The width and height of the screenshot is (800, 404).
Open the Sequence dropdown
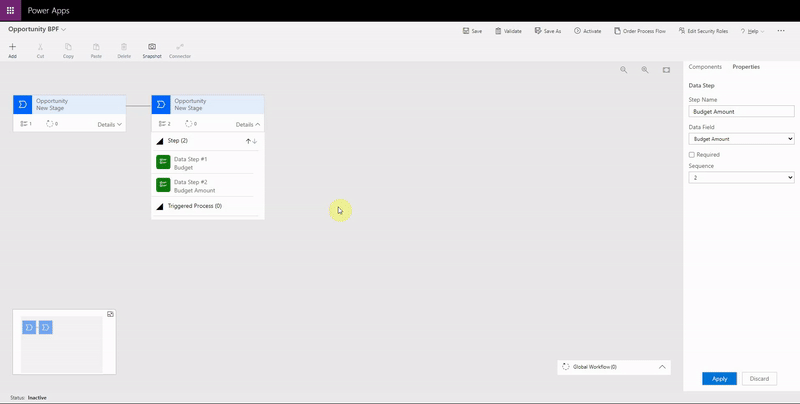click(741, 177)
